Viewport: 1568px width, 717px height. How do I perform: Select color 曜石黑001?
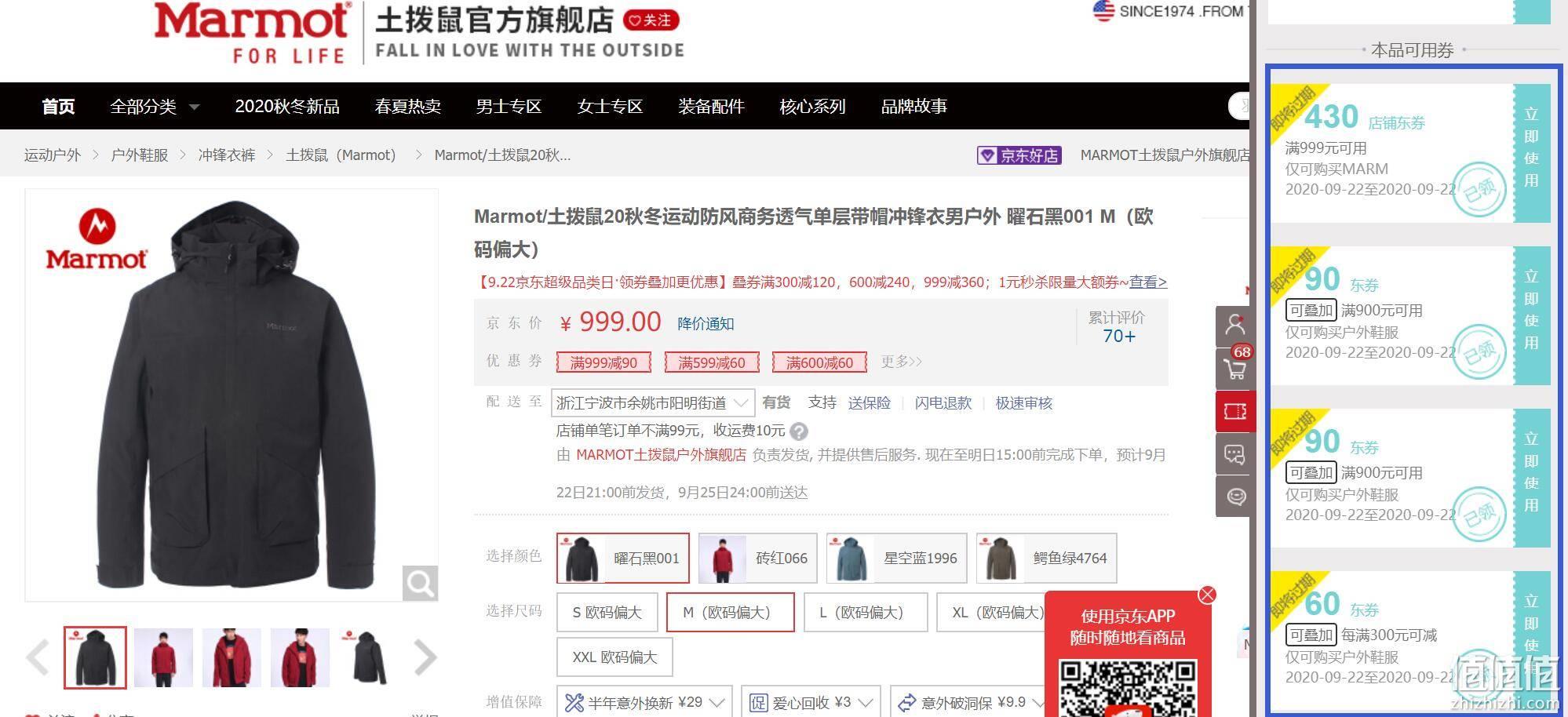pyautogui.click(x=623, y=558)
